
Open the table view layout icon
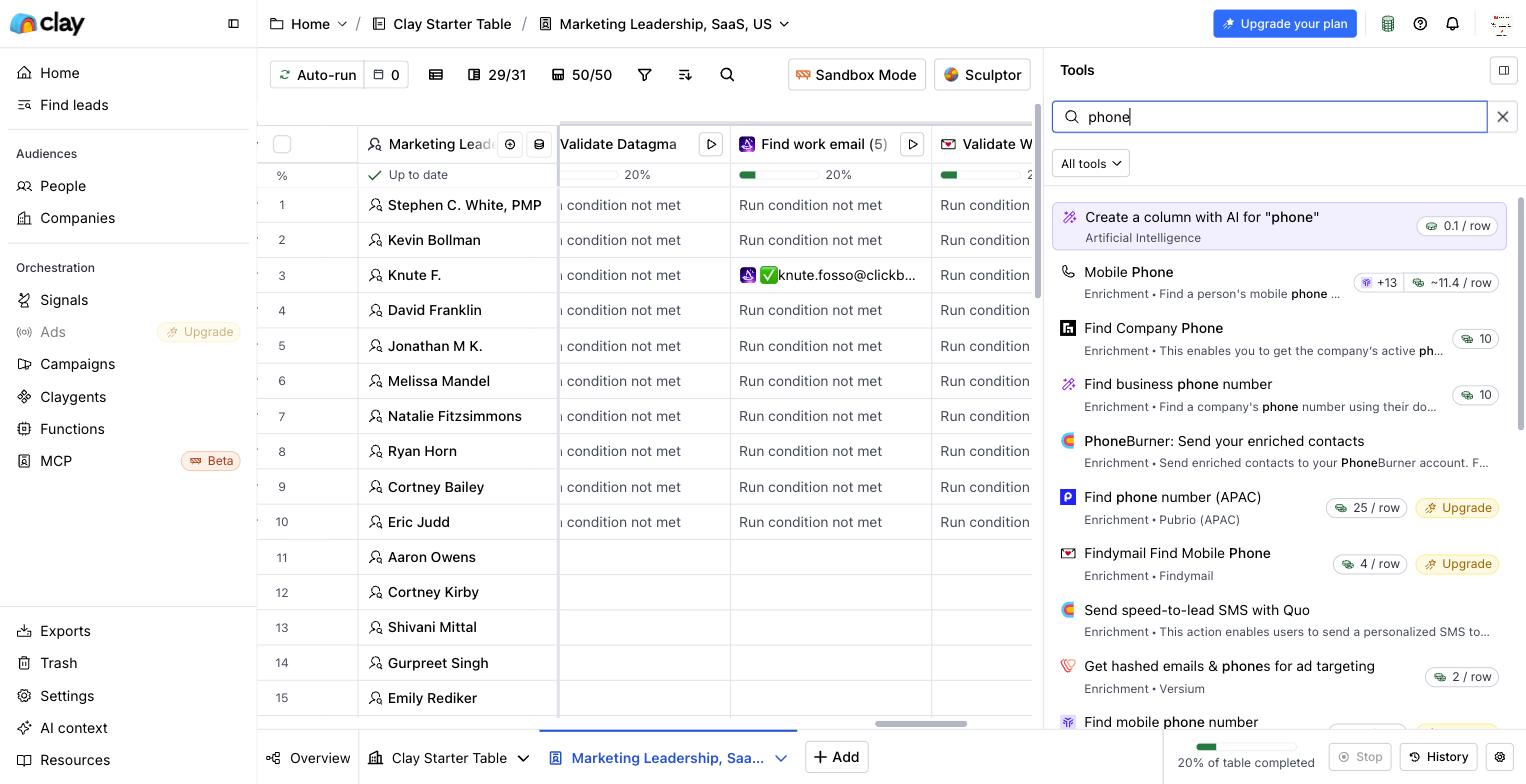pyautogui.click(x=436, y=74)
